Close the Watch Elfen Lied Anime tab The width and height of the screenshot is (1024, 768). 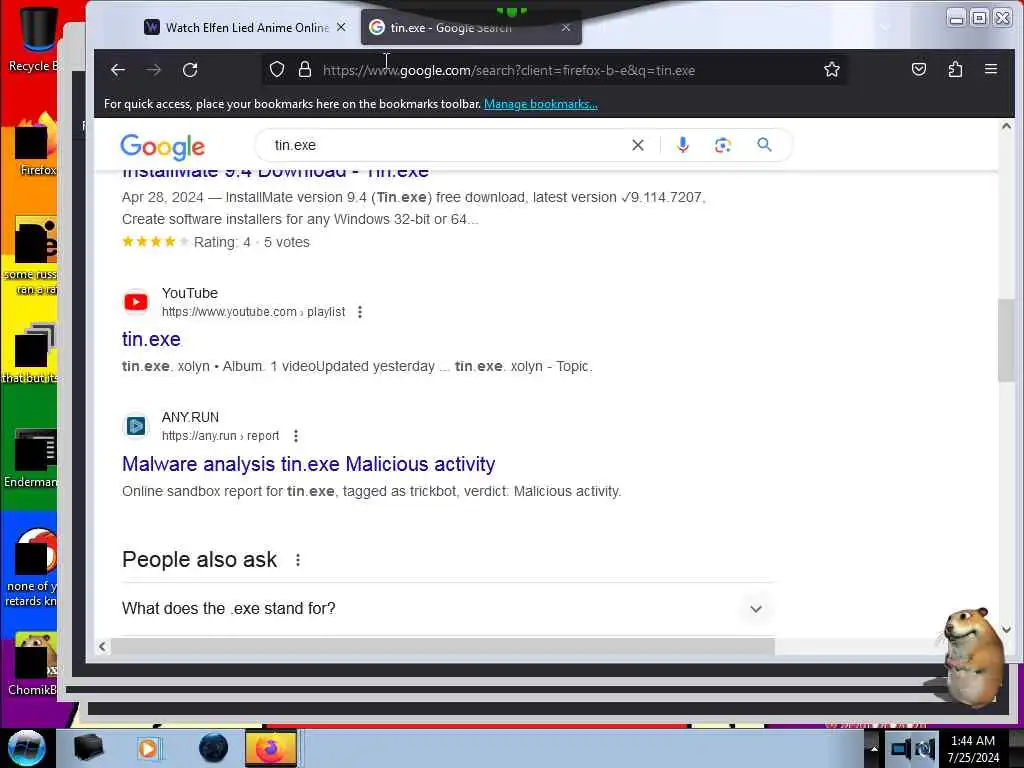click(341, 27)
